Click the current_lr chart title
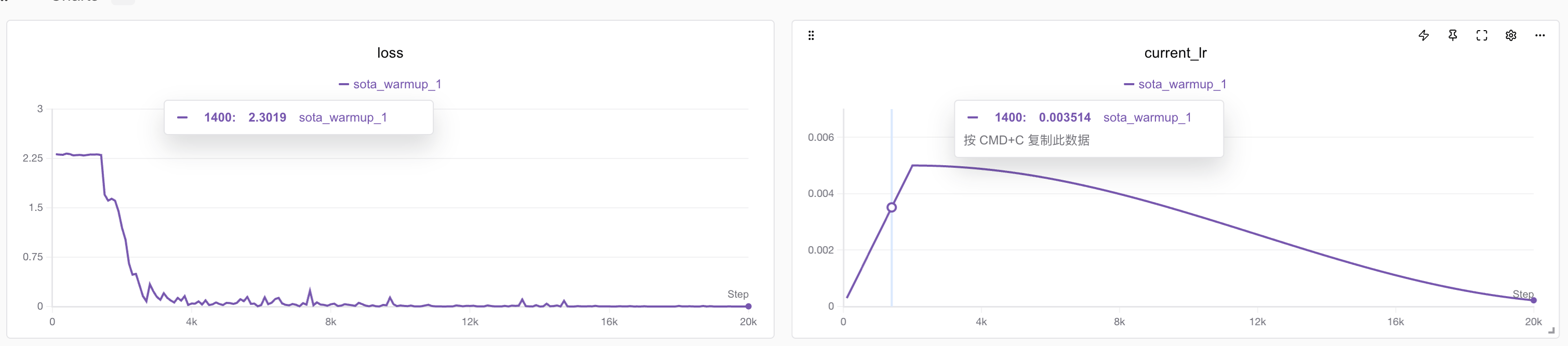The height and width of the screenshot is (346, 1568). click(1175, 53)
